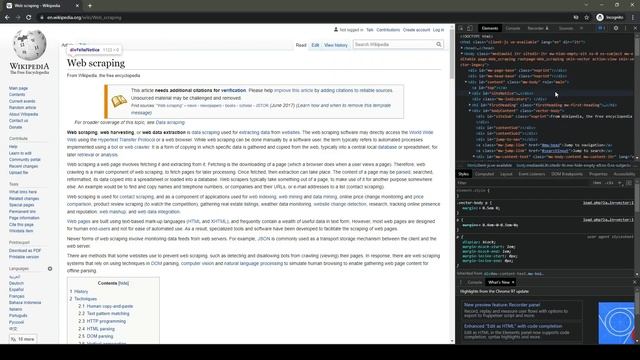Click the DevTools issues counter badge

(x=601, y=28)
